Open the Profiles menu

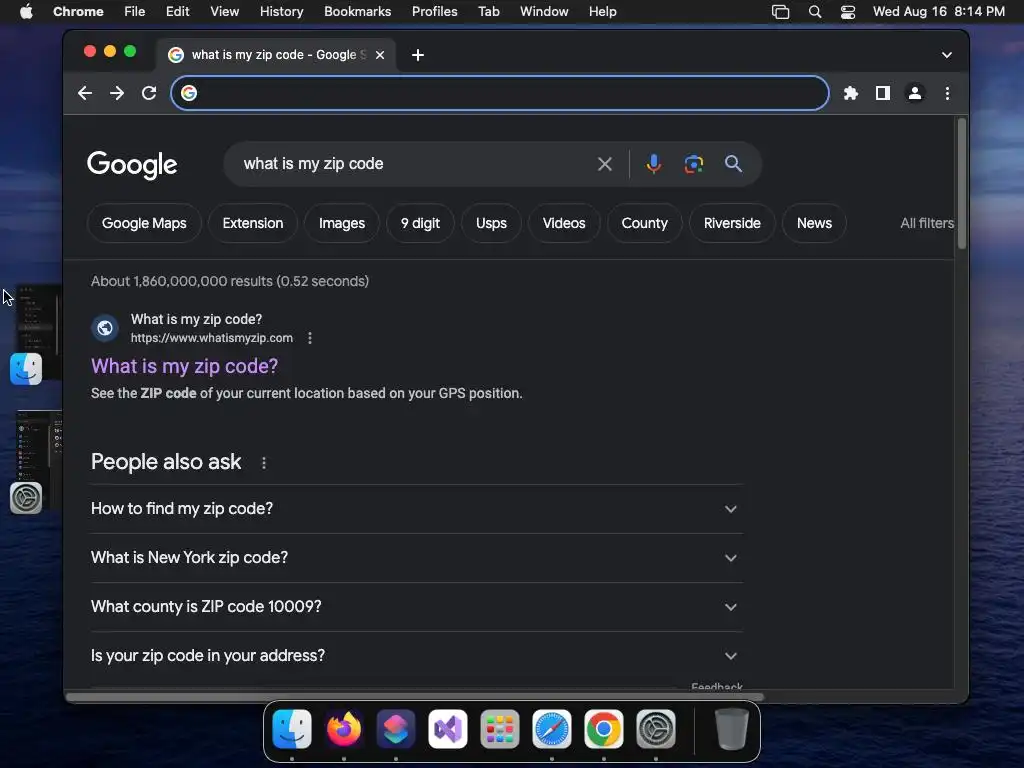point(434,12)
